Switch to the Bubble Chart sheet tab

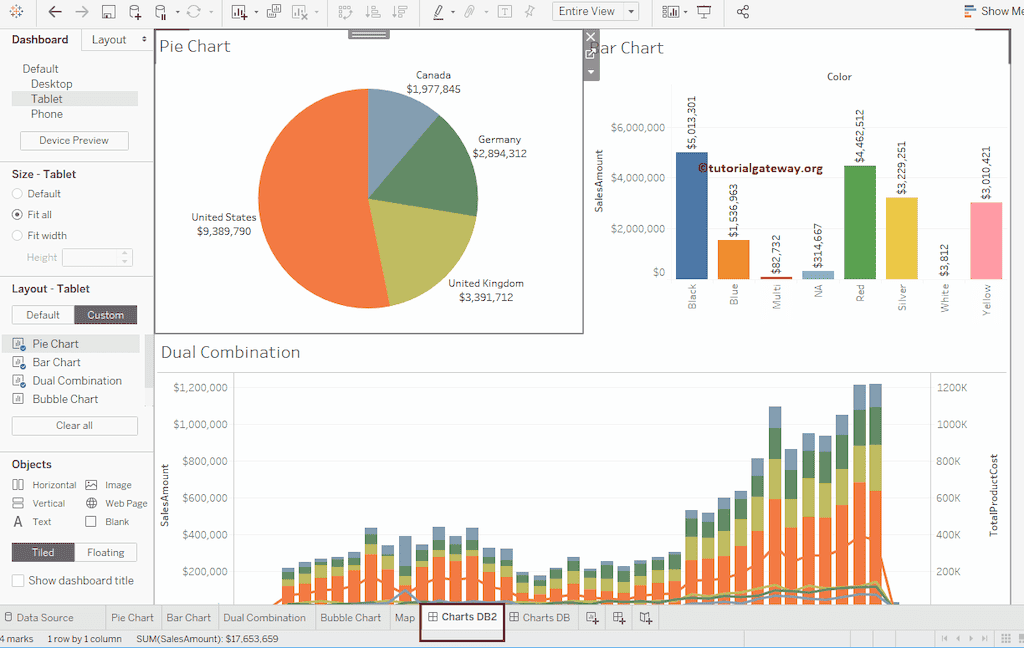(351, 617)
